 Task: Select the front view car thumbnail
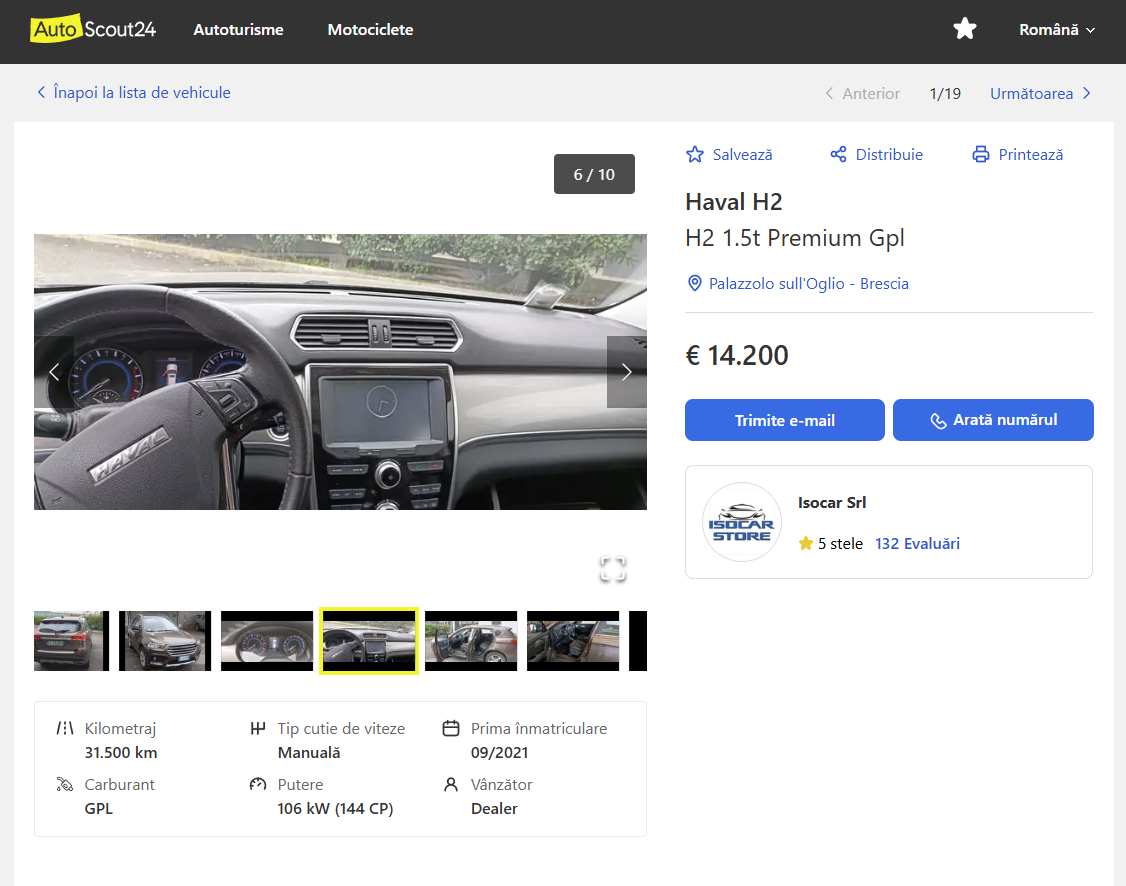click(x=164, y=641)
